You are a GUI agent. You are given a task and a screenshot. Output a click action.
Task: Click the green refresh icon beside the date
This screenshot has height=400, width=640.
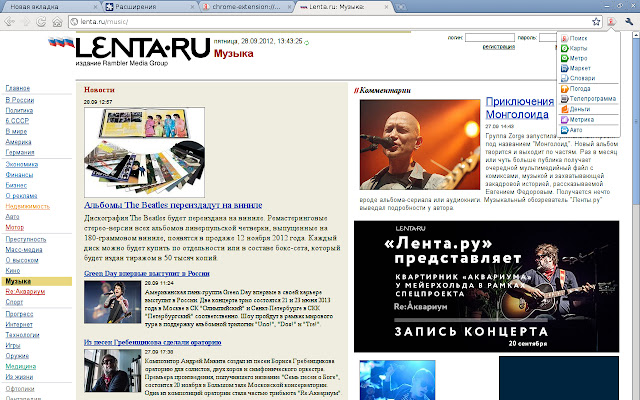[307, 42]
